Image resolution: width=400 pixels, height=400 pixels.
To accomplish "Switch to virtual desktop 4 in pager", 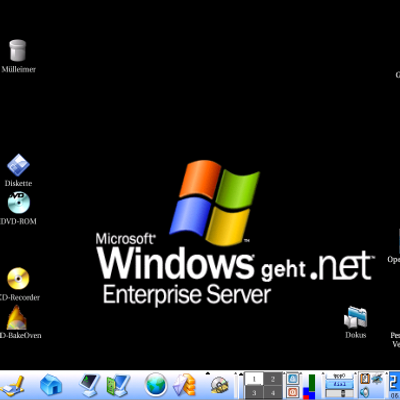I will click(x=273, y=392).
